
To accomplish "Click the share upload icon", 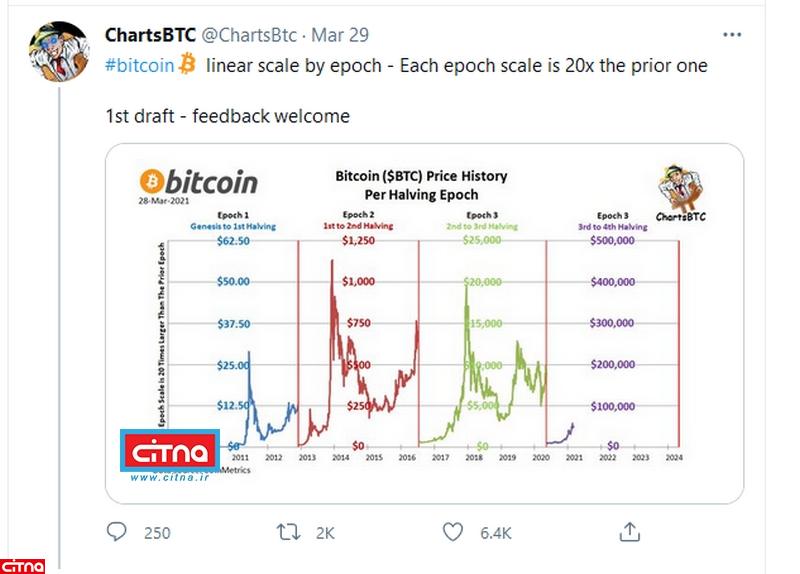I will (629, 532).
